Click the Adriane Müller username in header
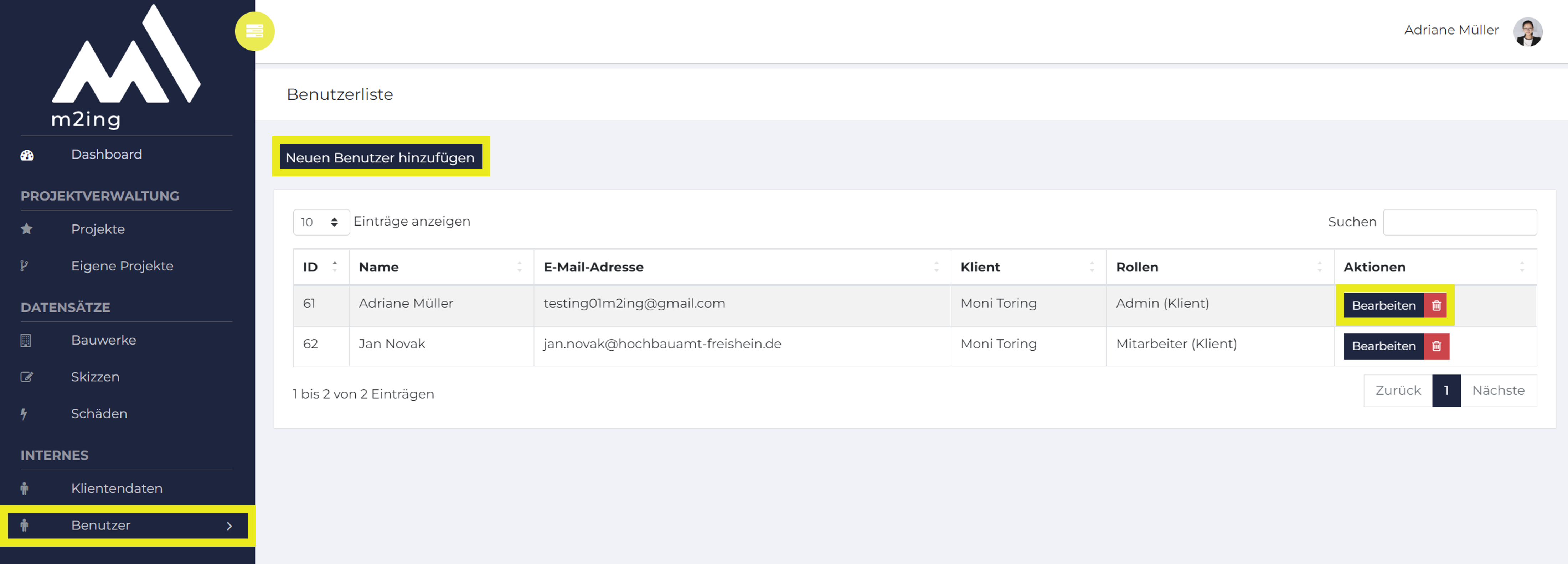This screenshot has width=1568, height=564. (x=1451, y=30)
